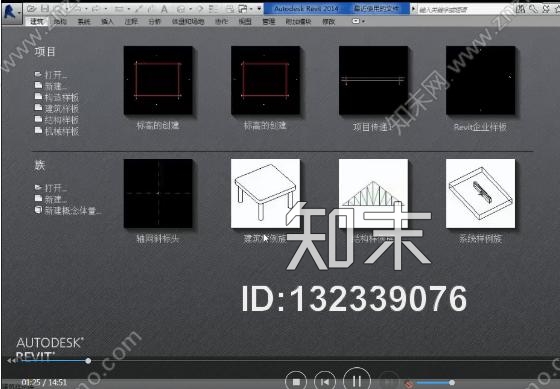Switch to the 结构 ribbon tab
Viewport: 560px width, 389px height.
click(x=60, y=21)
